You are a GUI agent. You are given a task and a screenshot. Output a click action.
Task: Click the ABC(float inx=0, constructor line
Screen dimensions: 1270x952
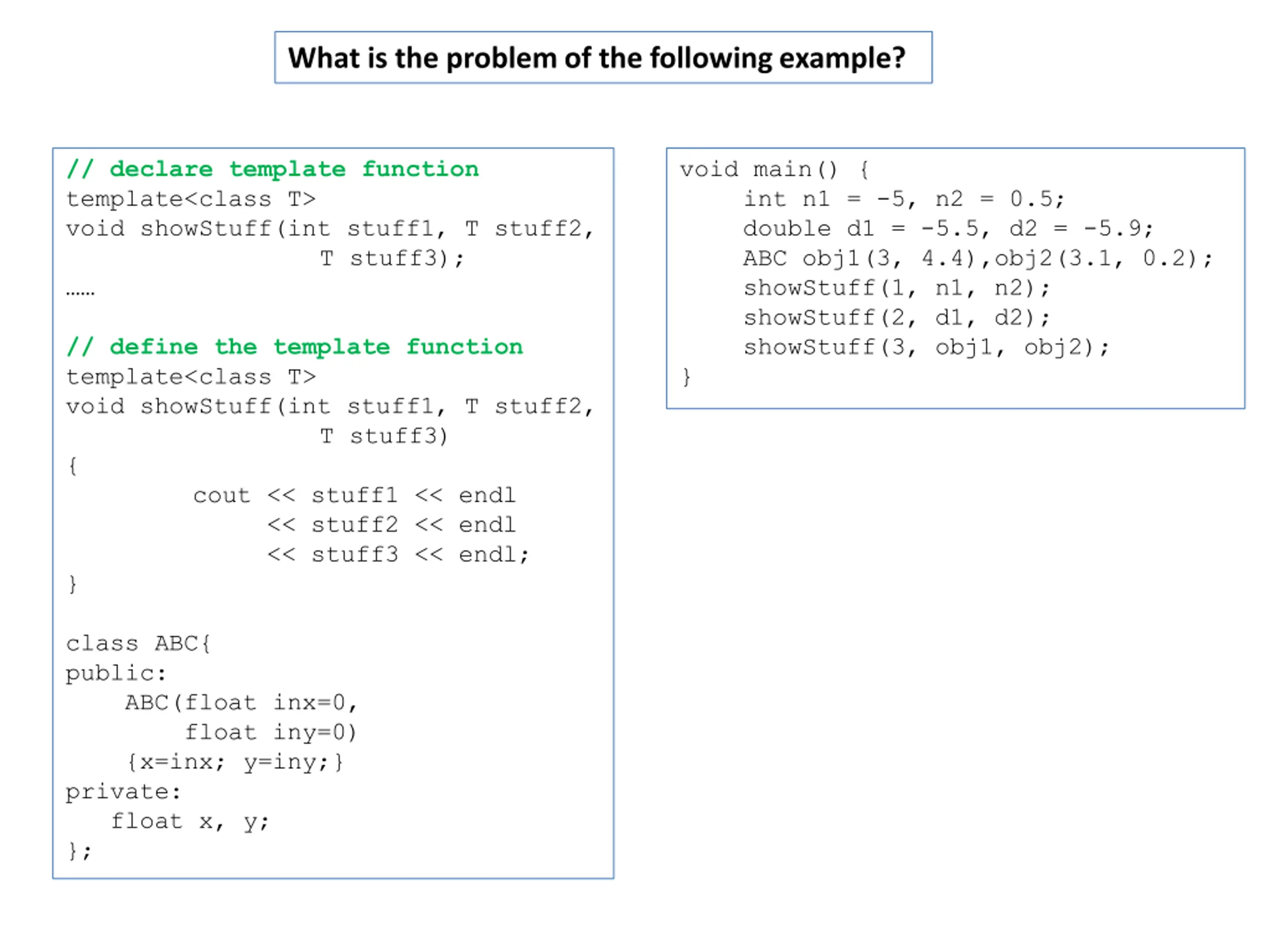tap(241, 703)
